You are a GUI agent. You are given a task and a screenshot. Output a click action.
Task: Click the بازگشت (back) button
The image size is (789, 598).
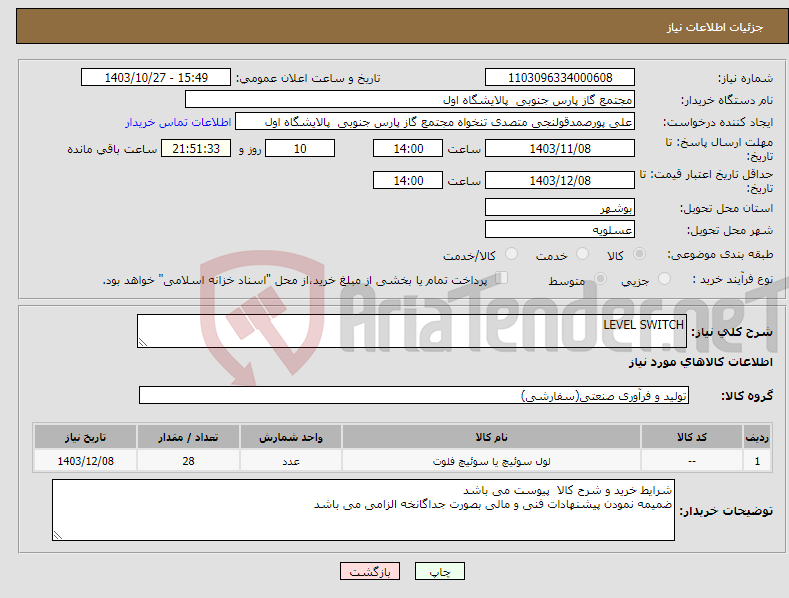click(x=370, y=571)
